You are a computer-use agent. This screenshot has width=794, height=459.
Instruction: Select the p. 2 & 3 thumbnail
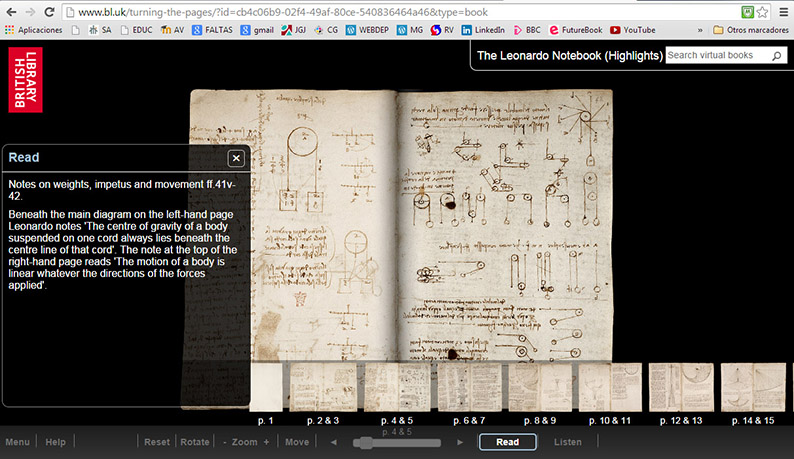[x=323, y=388]
